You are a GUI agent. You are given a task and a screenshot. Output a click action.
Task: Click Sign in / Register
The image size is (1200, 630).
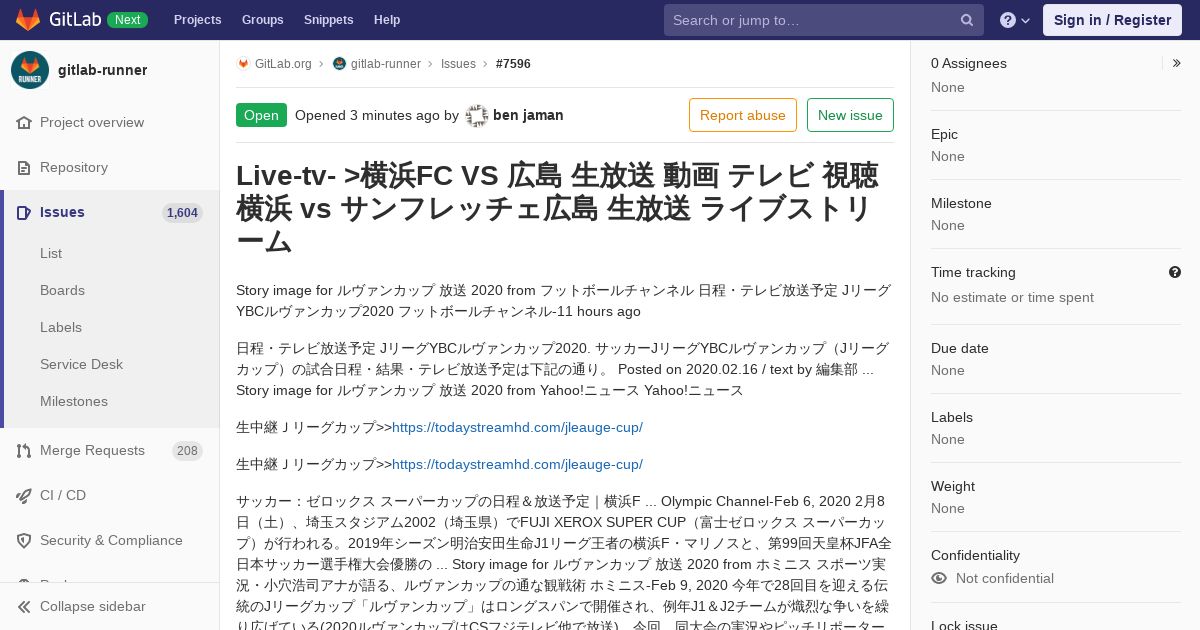pos(1112,20)
